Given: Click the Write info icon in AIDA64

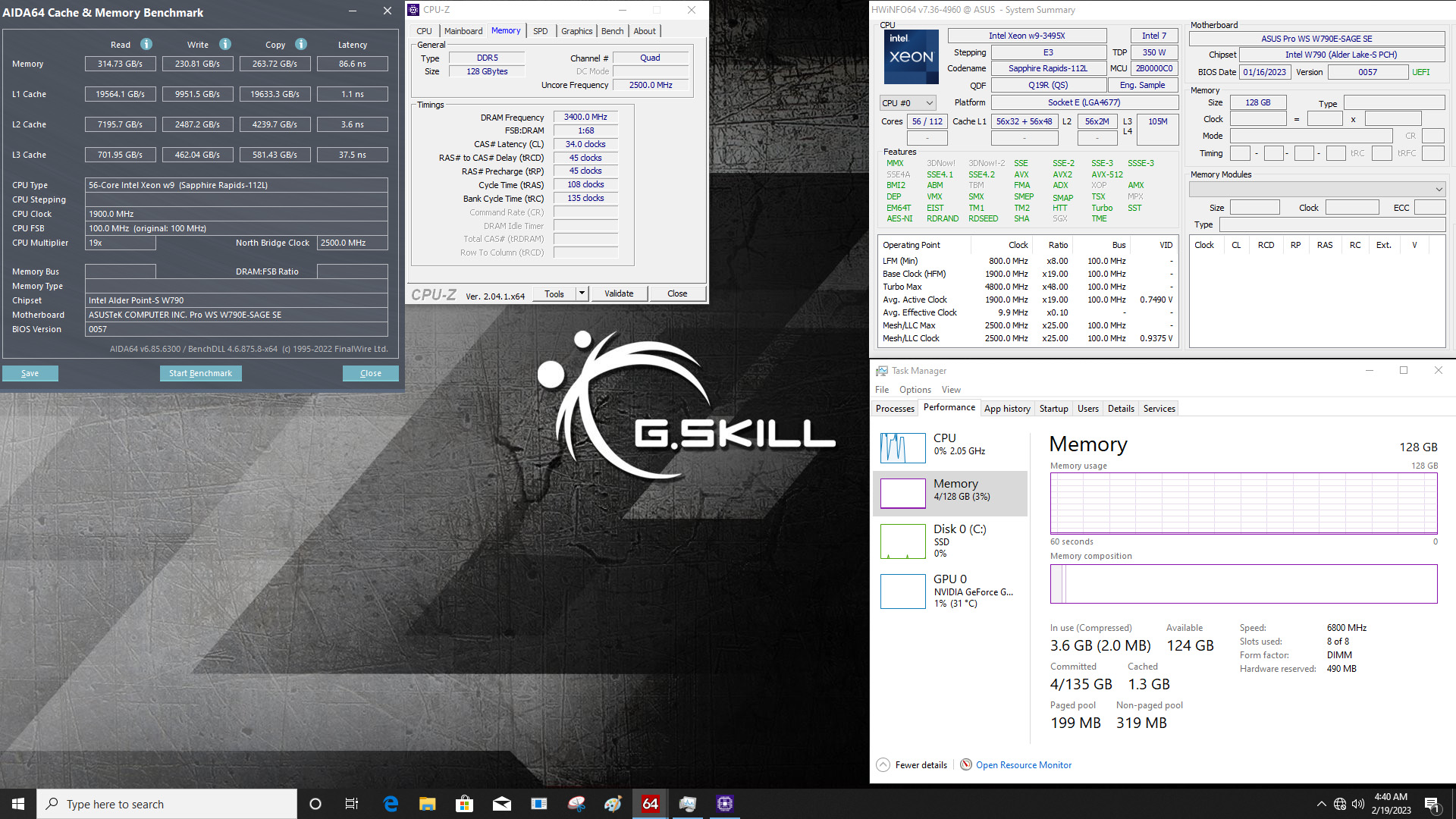Looking at the screenshot, I should (x=225, y=44).
